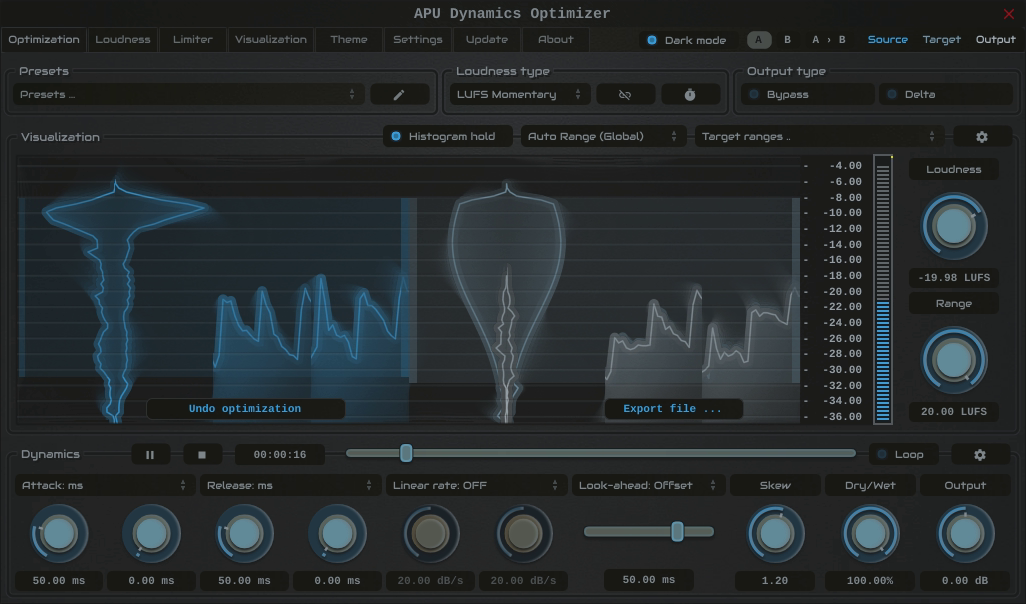Screen dimensions: 1026x604
Task: Click the pencil edit preset icon
Action: tap(399, 95)
